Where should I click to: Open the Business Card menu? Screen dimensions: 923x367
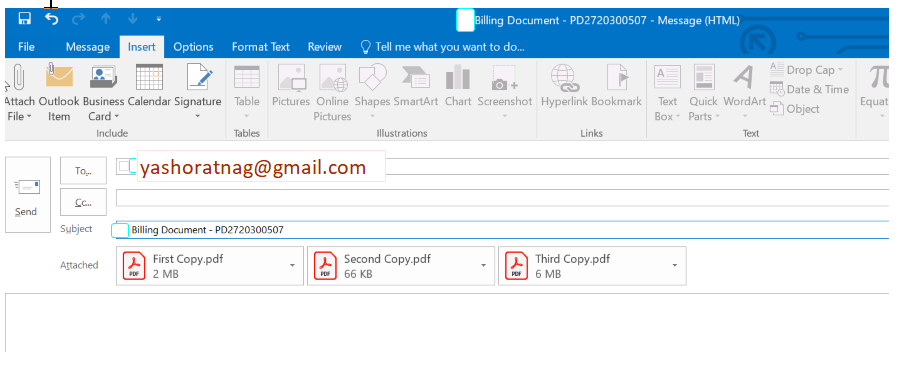[x=104, y=92]
